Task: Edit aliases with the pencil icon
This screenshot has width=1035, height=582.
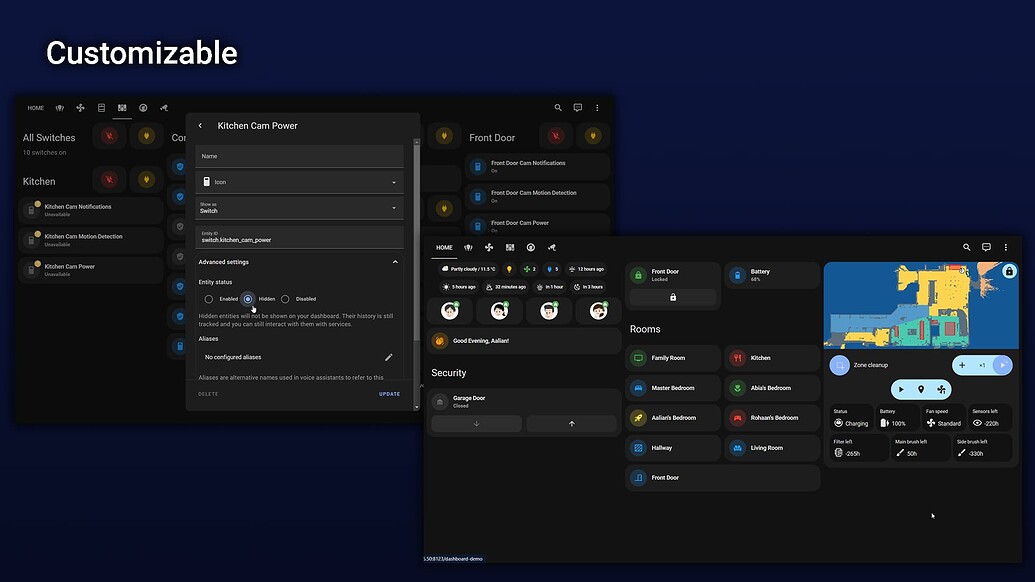Action: click(x=388, y=356)
